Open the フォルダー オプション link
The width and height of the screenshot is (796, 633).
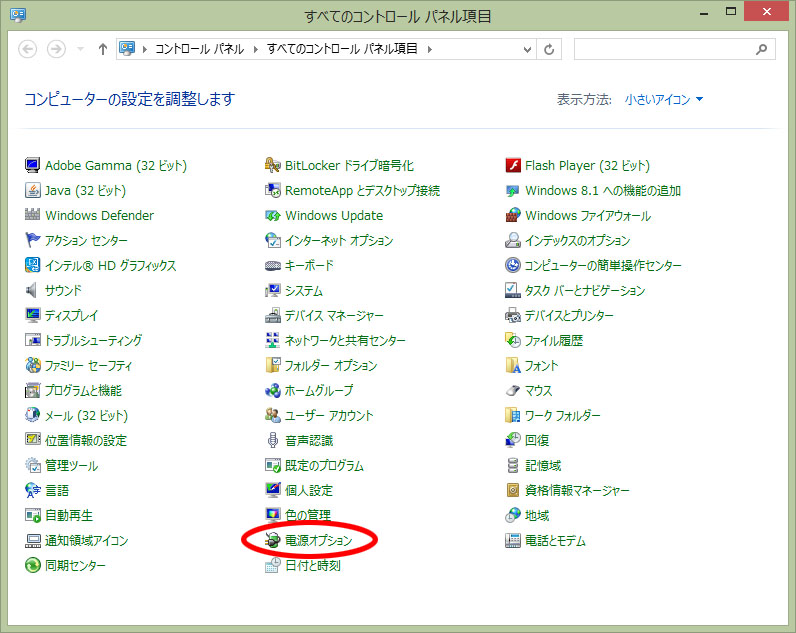[330, 365]
